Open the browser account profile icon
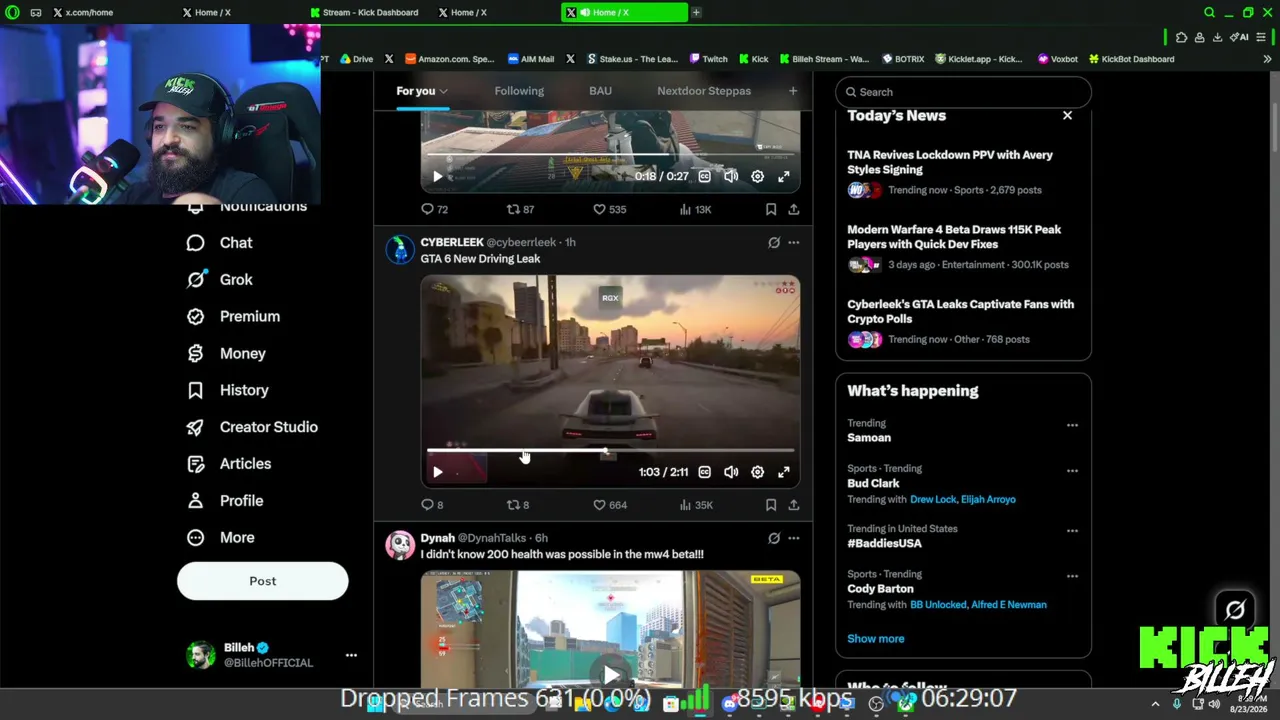The width and height of the screenshot is (1280, 720). (1199, 38)
